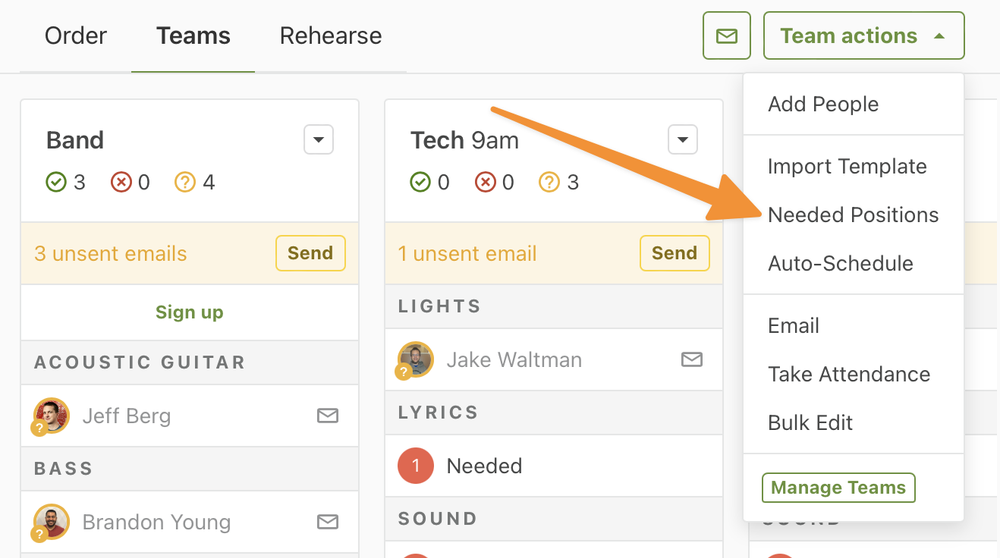Send Band's 3 unsent emails

[x=310, y=253]
